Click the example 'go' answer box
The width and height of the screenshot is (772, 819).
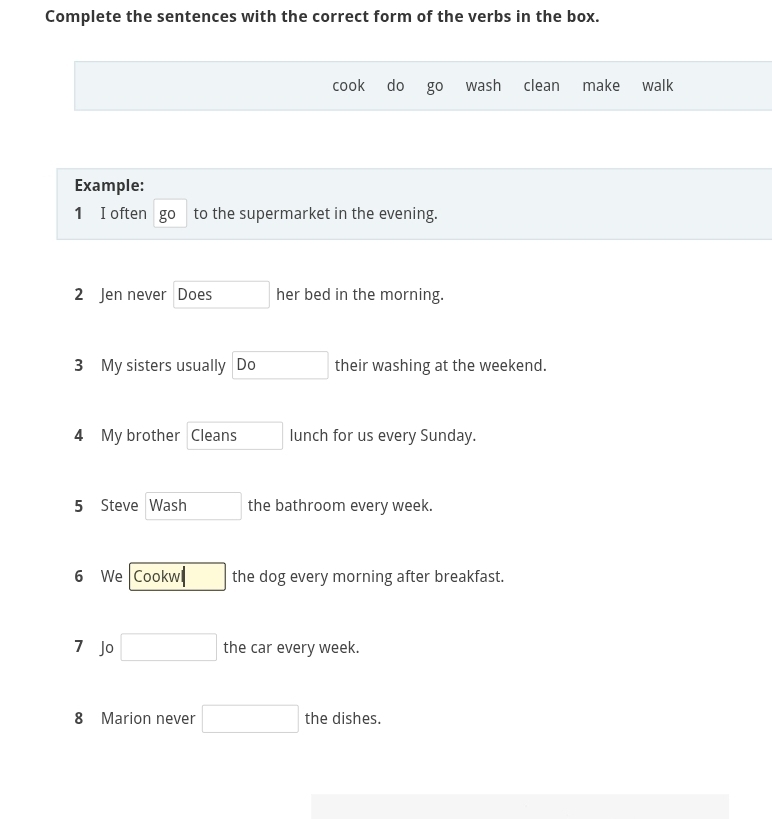(170, 213)
